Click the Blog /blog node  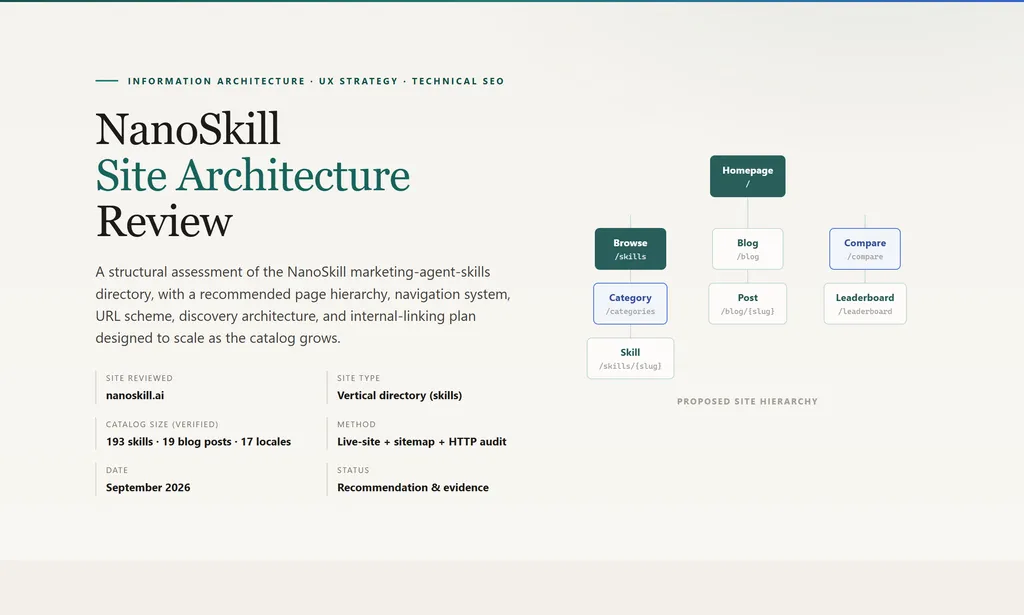747,249
